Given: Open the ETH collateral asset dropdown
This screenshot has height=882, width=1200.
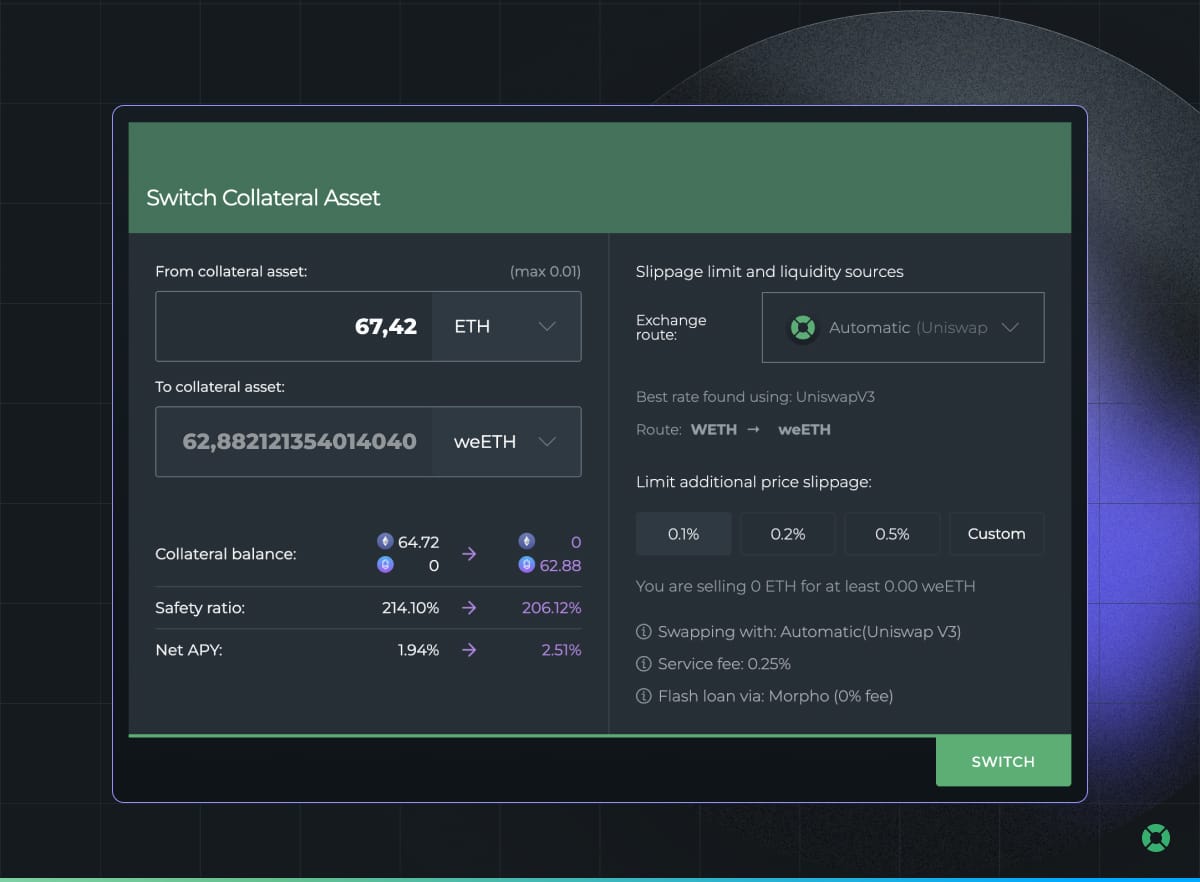Looking at the screenshot, I should [506, 326].
